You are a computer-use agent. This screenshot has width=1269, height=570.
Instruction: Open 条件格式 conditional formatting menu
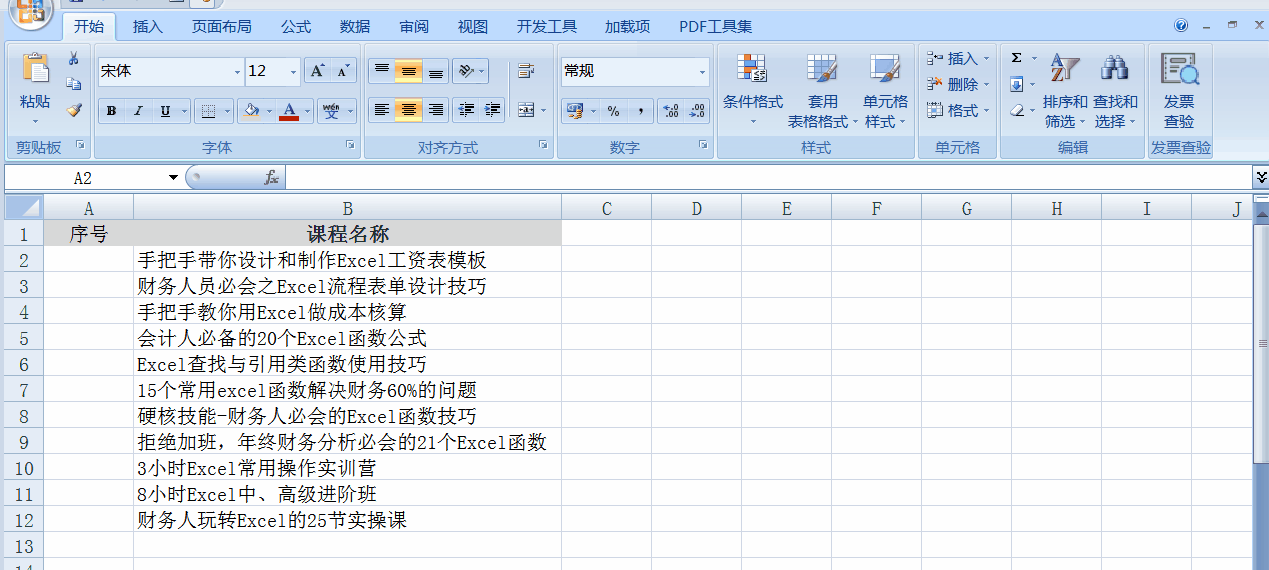tap(753, 91)
